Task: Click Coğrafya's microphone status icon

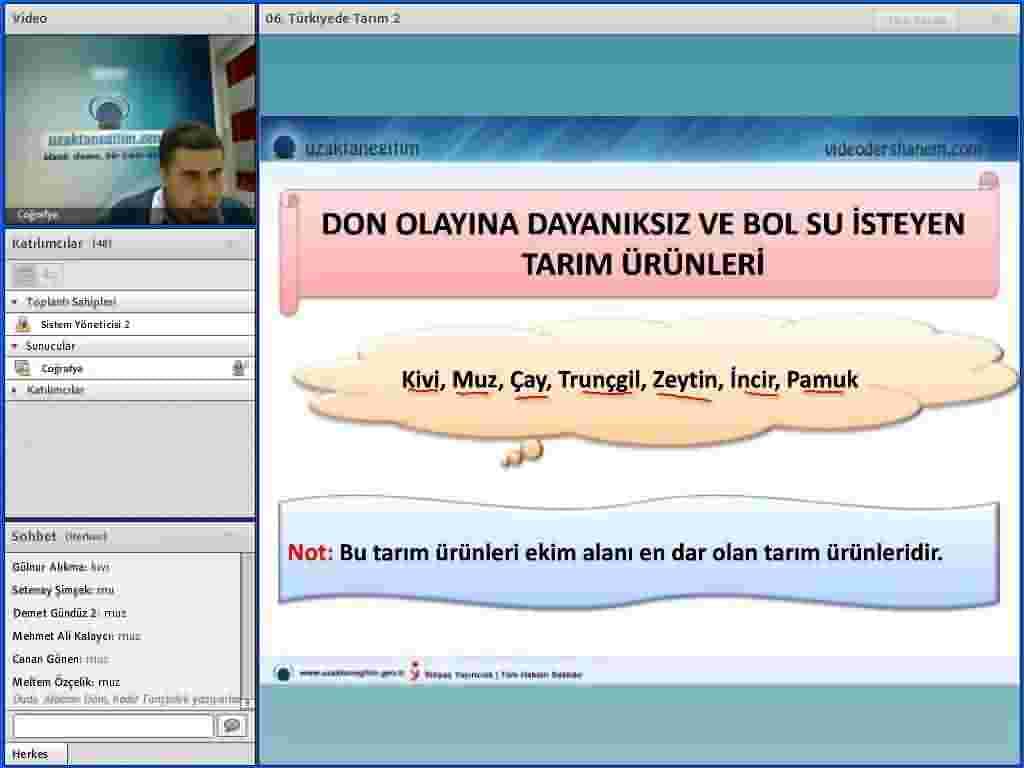Action: [x=238, y=368]
